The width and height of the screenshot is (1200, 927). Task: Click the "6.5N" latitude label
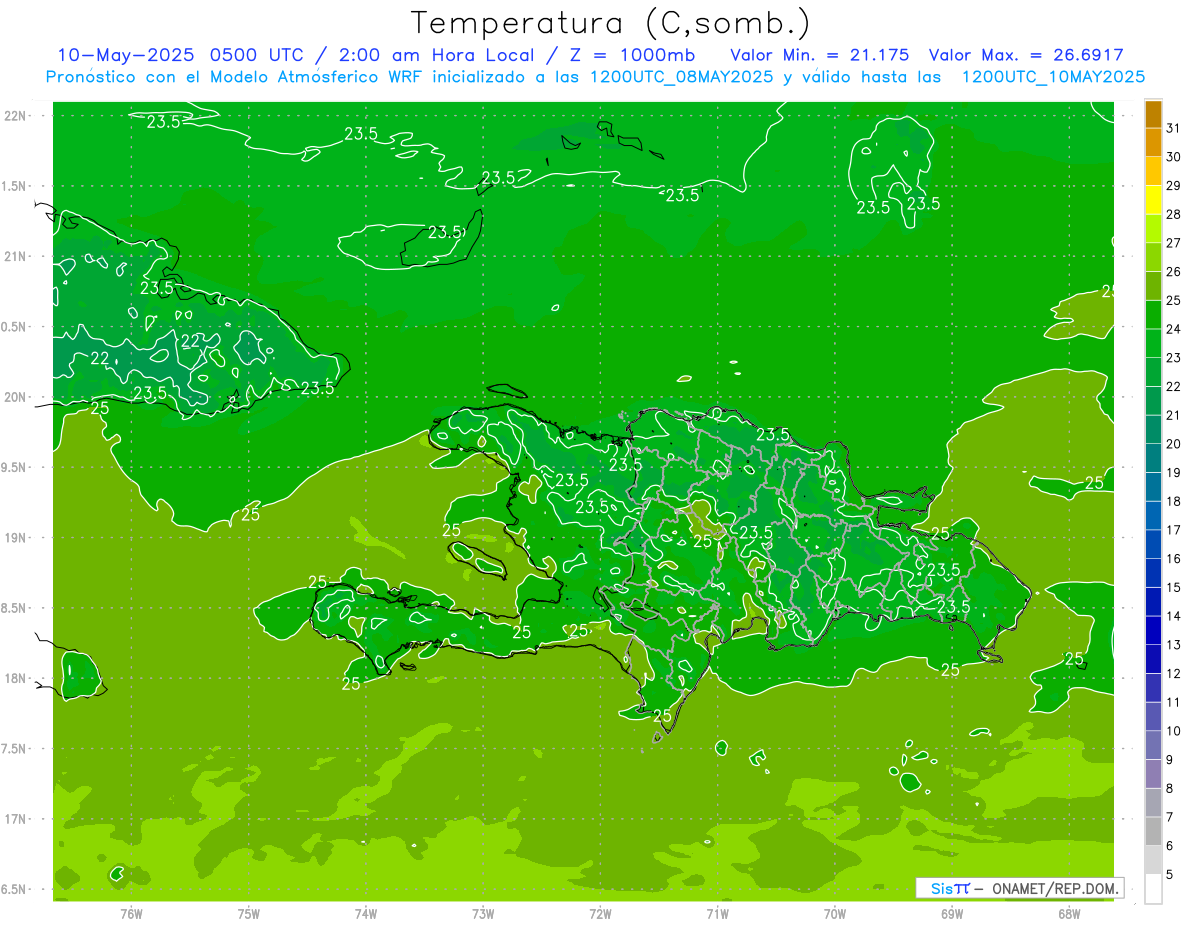[15, 889]
